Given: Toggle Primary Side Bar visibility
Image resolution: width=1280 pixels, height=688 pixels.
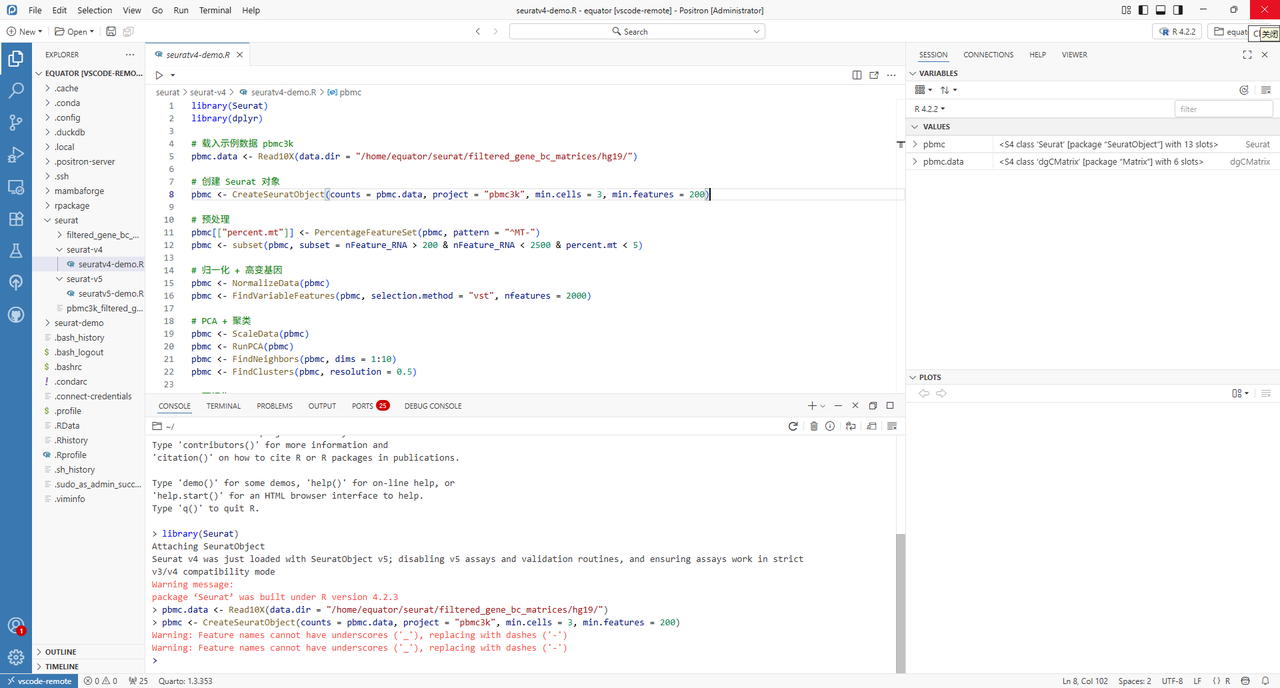Looking at the screenshot, I should pos(1144,10).
